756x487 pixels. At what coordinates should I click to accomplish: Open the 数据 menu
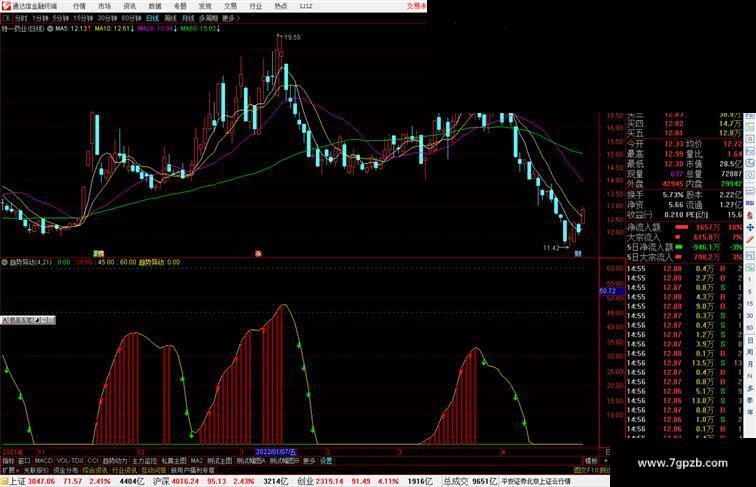[155, 6]
